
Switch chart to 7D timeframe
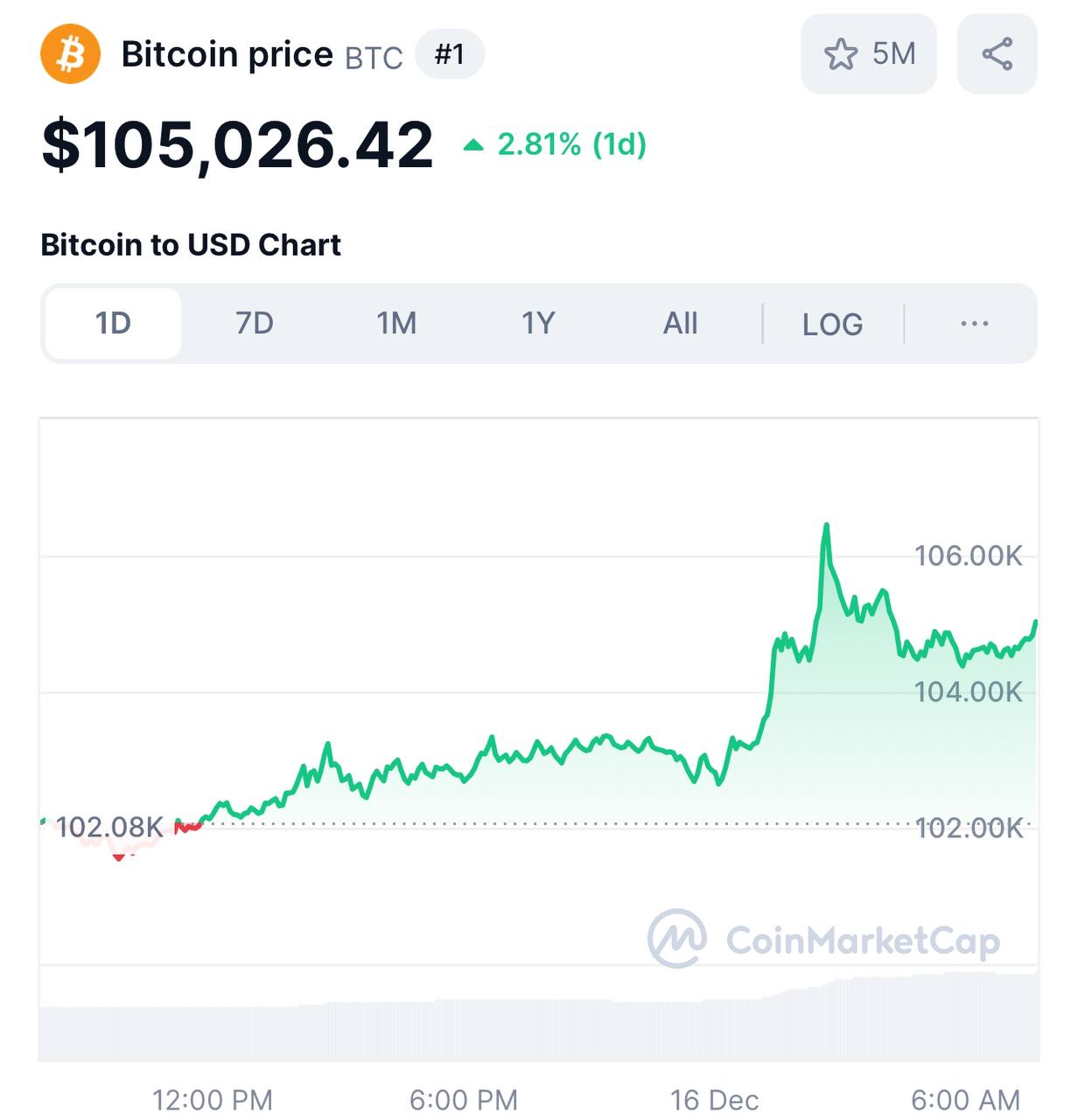coord(255,324)
